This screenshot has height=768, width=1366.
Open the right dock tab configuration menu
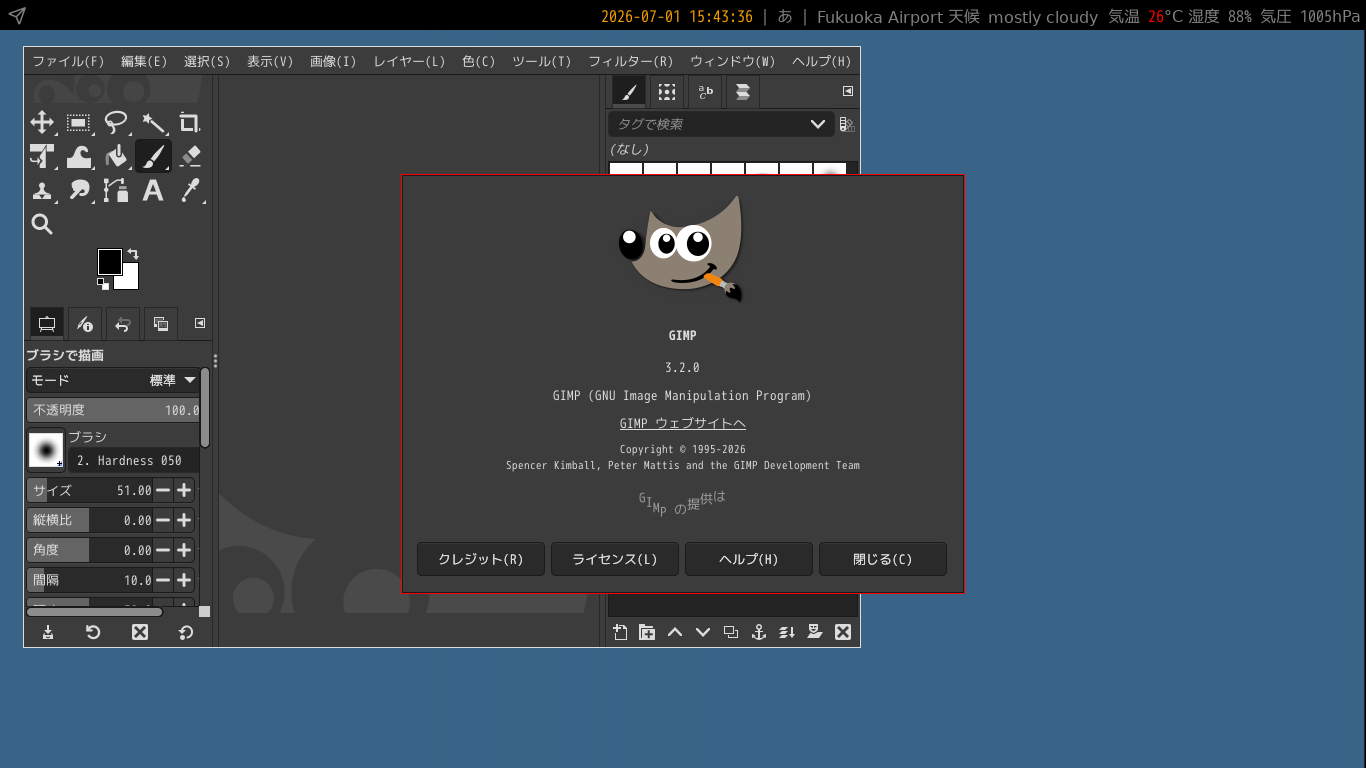tap(848, 91)
